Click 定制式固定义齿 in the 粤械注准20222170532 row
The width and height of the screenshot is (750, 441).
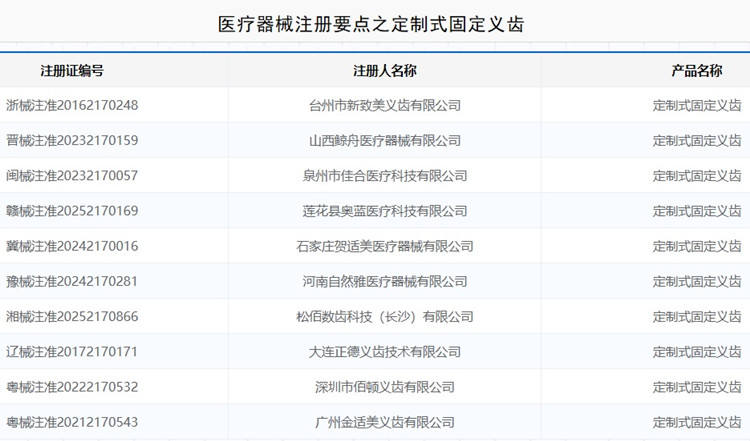pos(697,387)
